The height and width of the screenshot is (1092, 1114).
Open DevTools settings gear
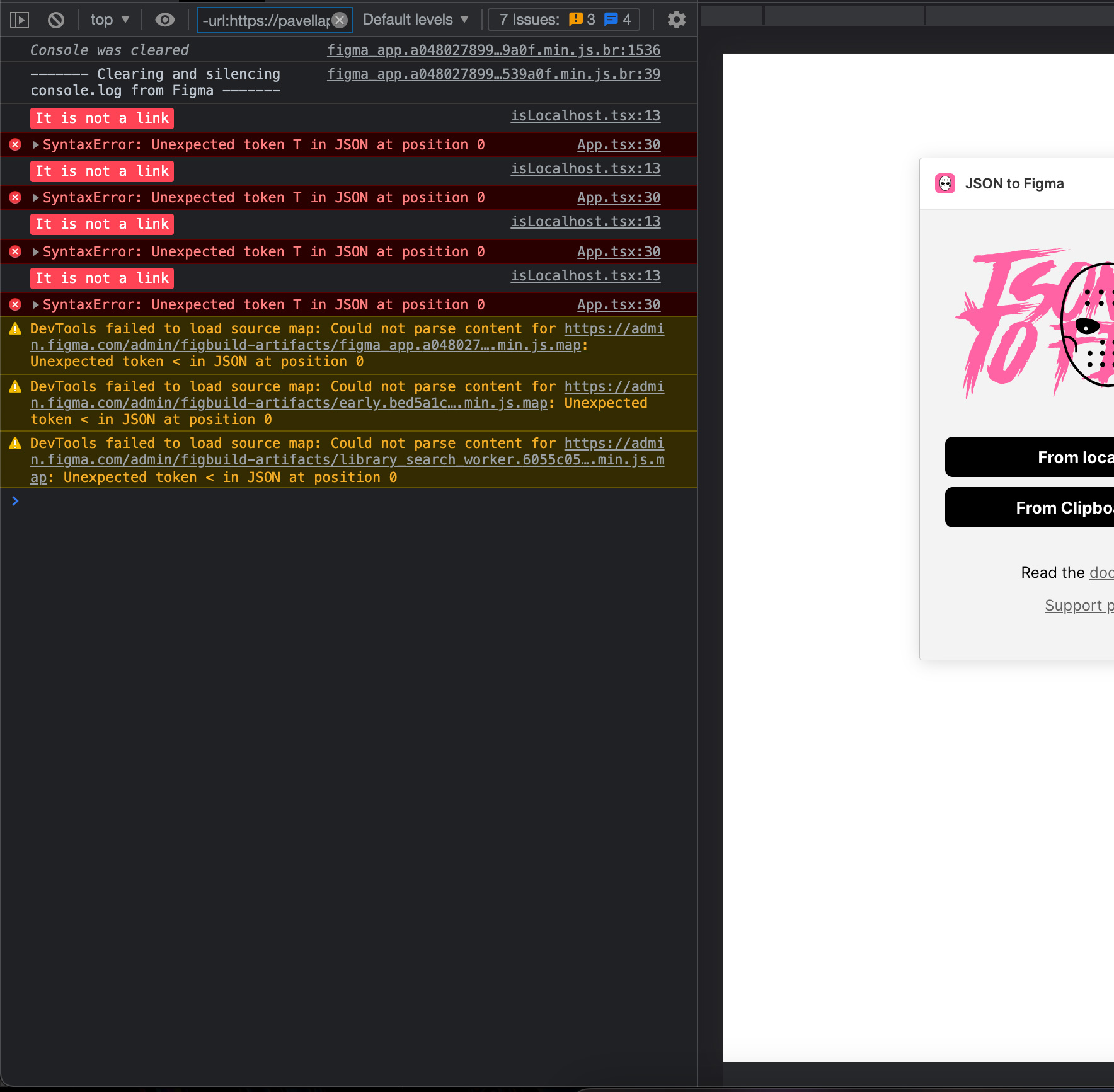677,20
